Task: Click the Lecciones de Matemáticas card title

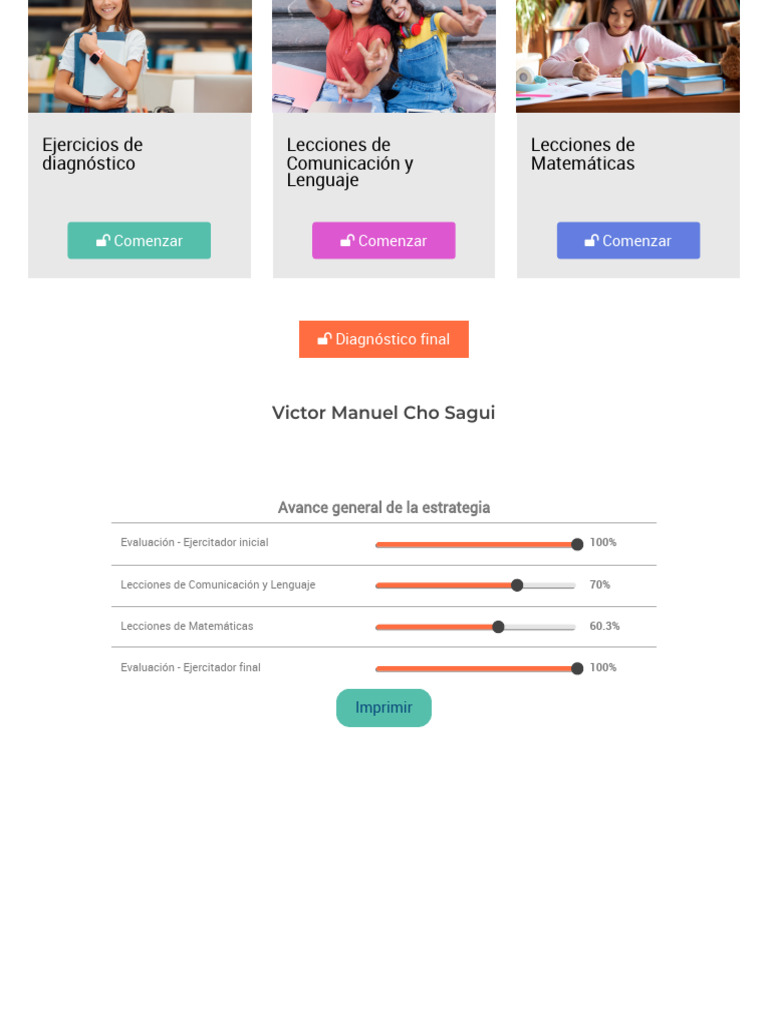Action: click(x=583, y=154)
